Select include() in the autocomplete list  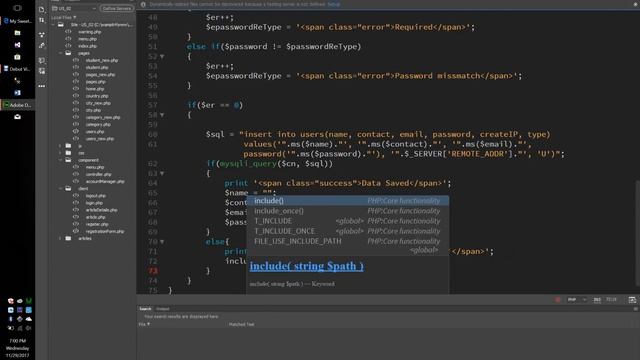[347, 200]
